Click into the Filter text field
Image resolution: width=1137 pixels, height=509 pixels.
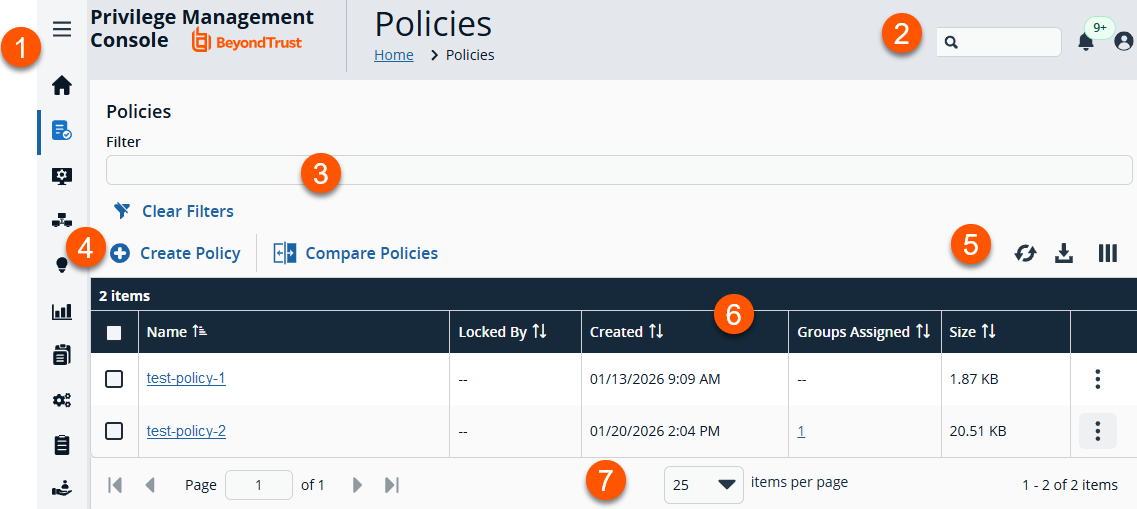click(x=619, y=170)
